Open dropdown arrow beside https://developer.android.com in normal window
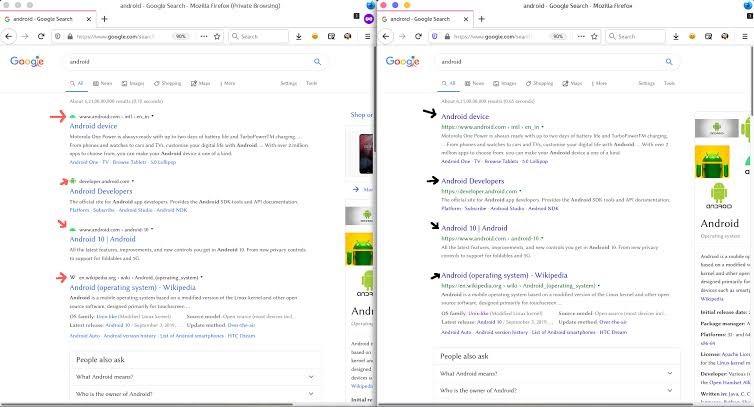 point(520,191)
